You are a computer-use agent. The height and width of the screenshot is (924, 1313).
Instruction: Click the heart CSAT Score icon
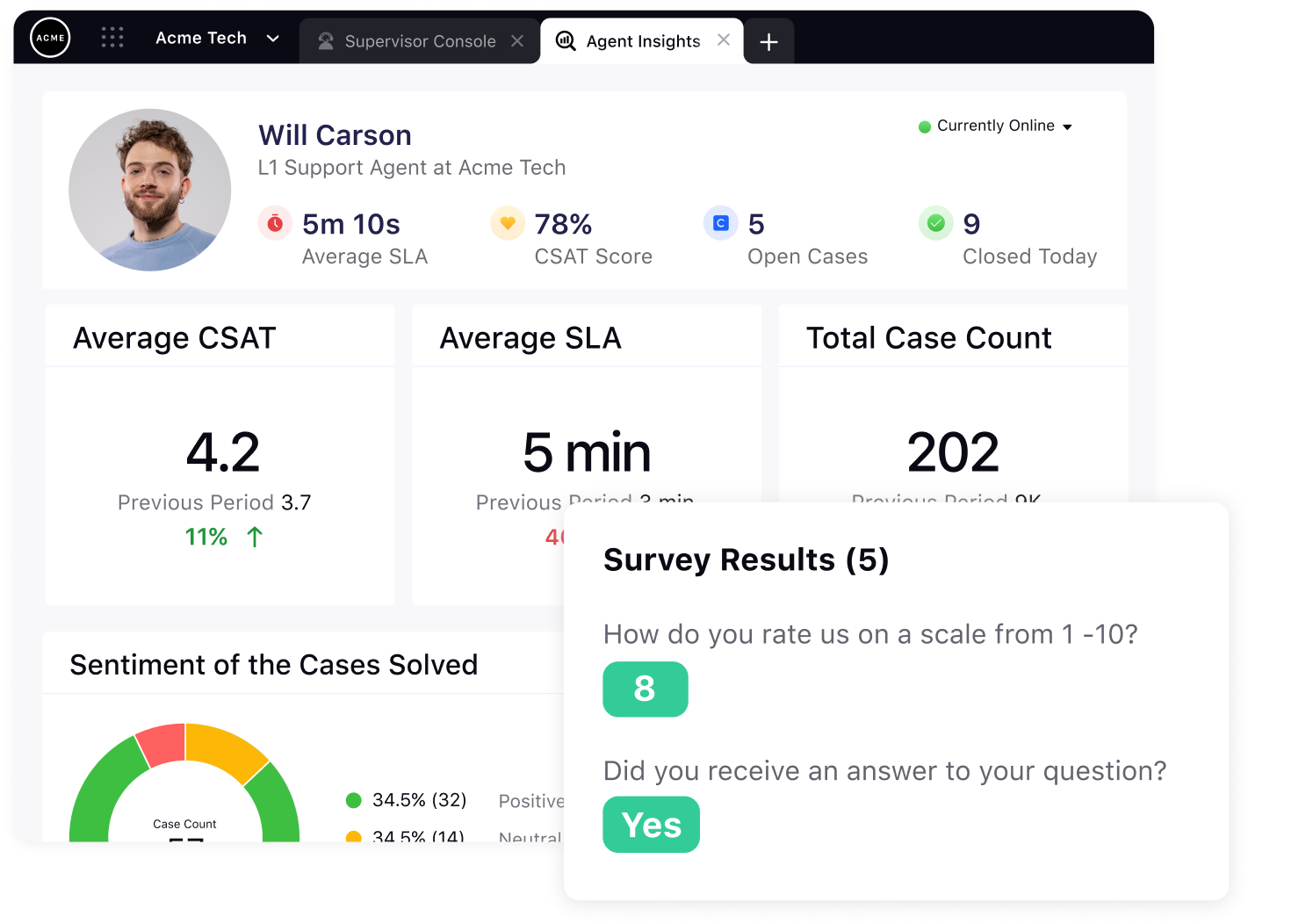click(x=508, y=223)
